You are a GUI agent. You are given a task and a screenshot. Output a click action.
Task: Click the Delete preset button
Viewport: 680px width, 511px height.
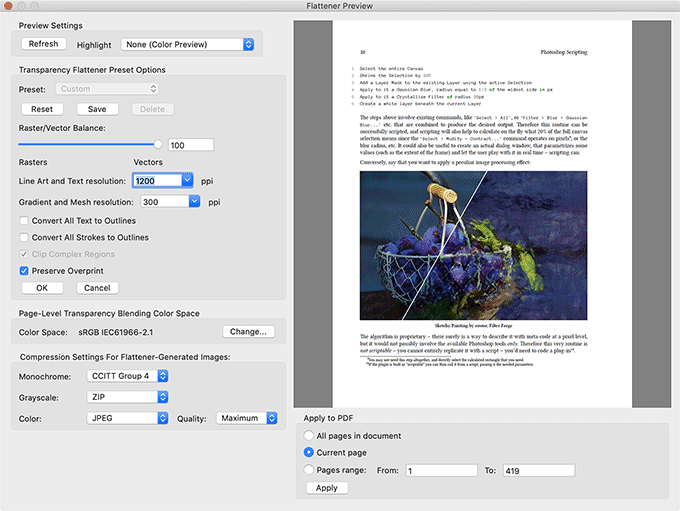(152, 109)
